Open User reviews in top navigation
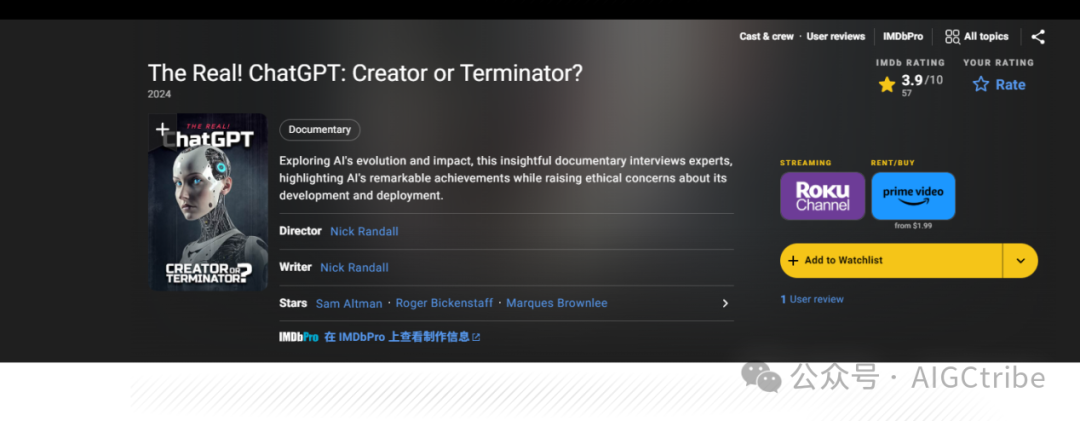Viewport: 1080px width, 421px height. 835,37
